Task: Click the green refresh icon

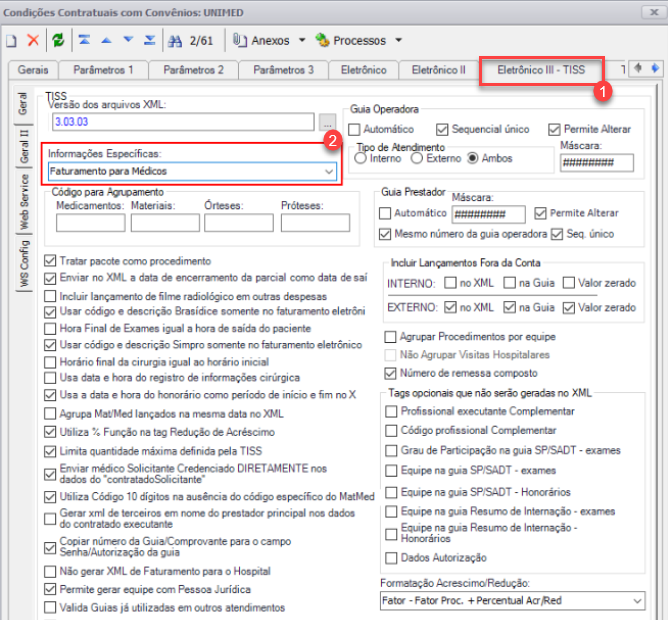Action: pyautogui.click(x=58, y=40)
